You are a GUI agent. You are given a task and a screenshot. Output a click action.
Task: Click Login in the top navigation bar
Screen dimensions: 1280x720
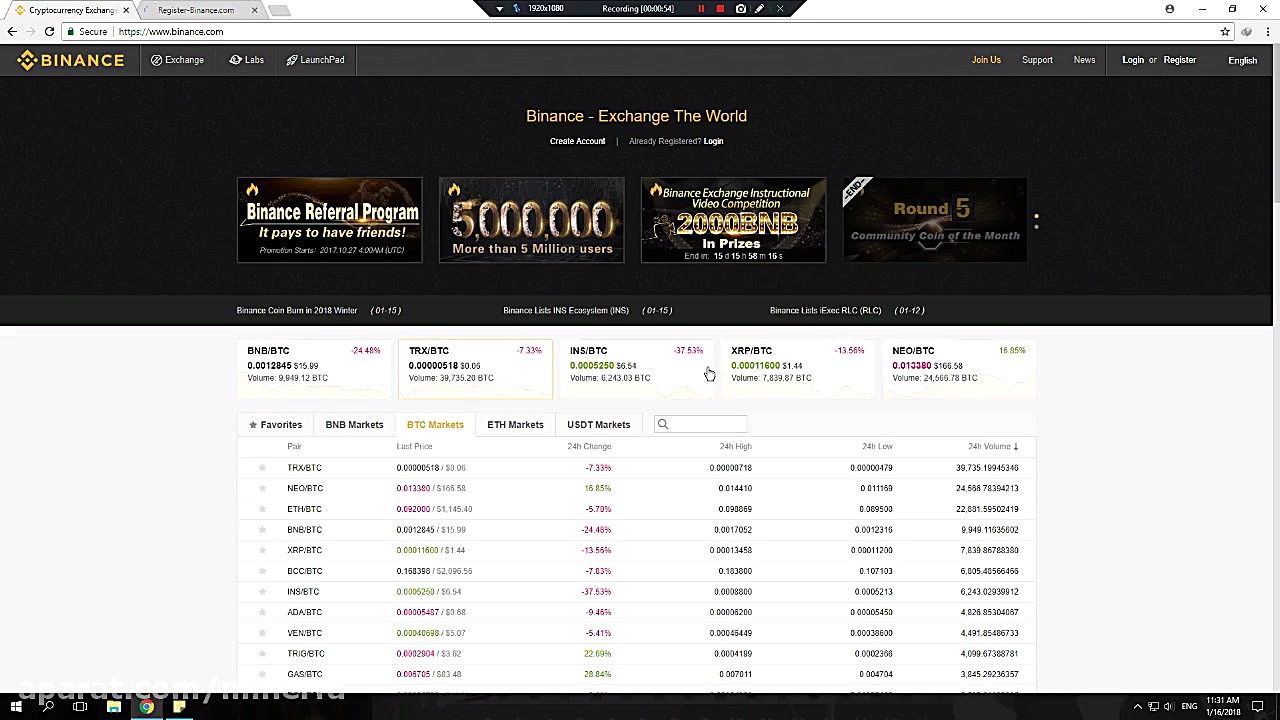[1133, 60]
